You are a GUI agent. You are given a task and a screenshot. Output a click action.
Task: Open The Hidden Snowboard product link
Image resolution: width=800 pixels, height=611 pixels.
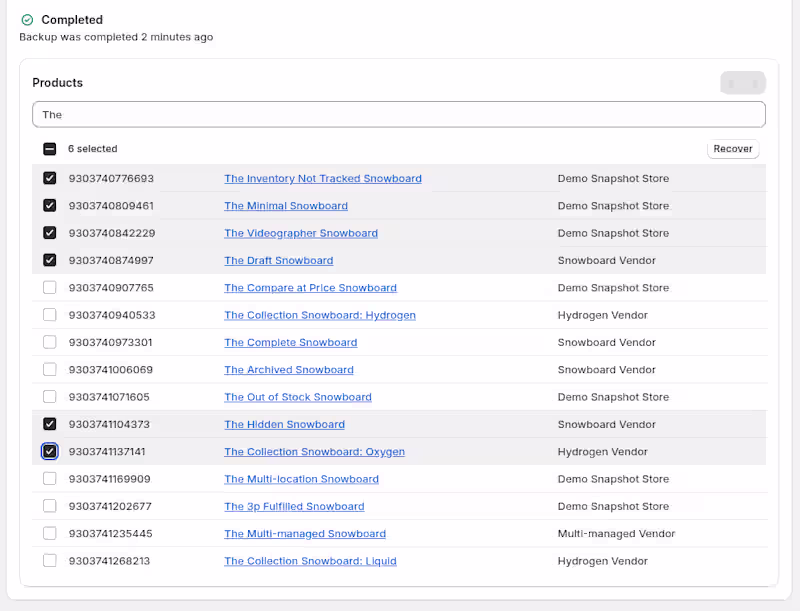284,424
